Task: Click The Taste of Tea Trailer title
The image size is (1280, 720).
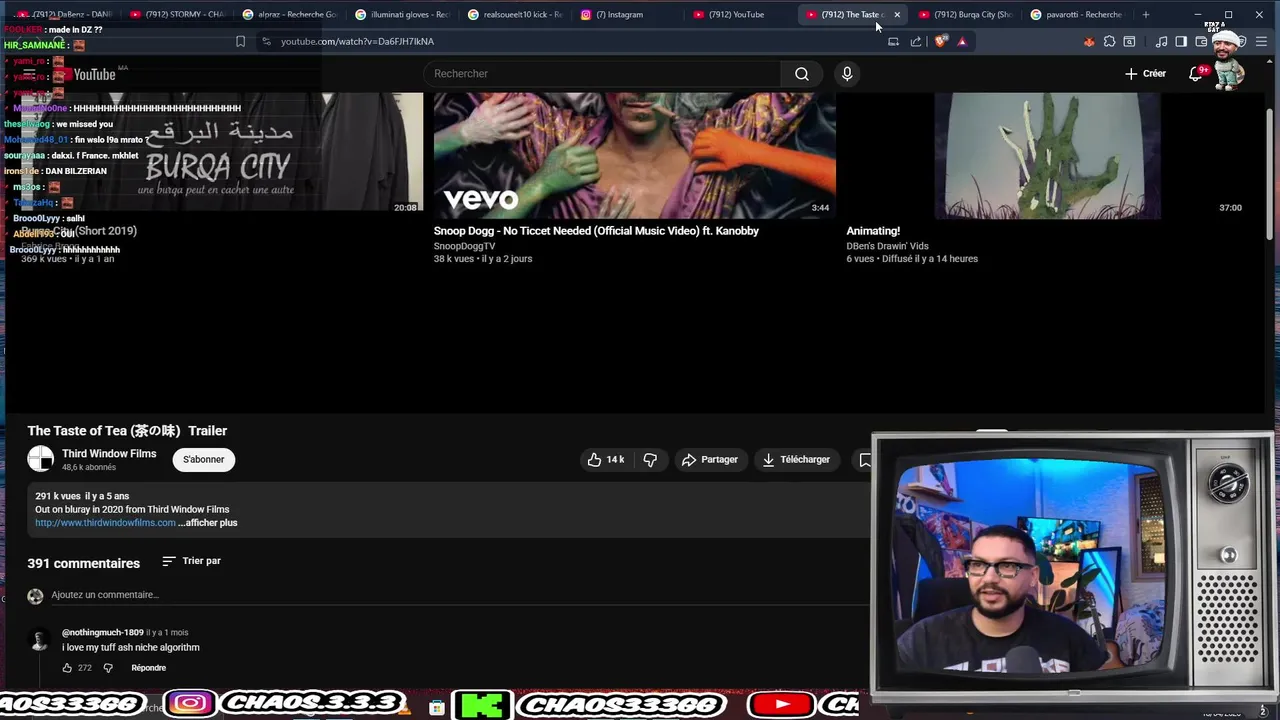Action: coord(127,431)
